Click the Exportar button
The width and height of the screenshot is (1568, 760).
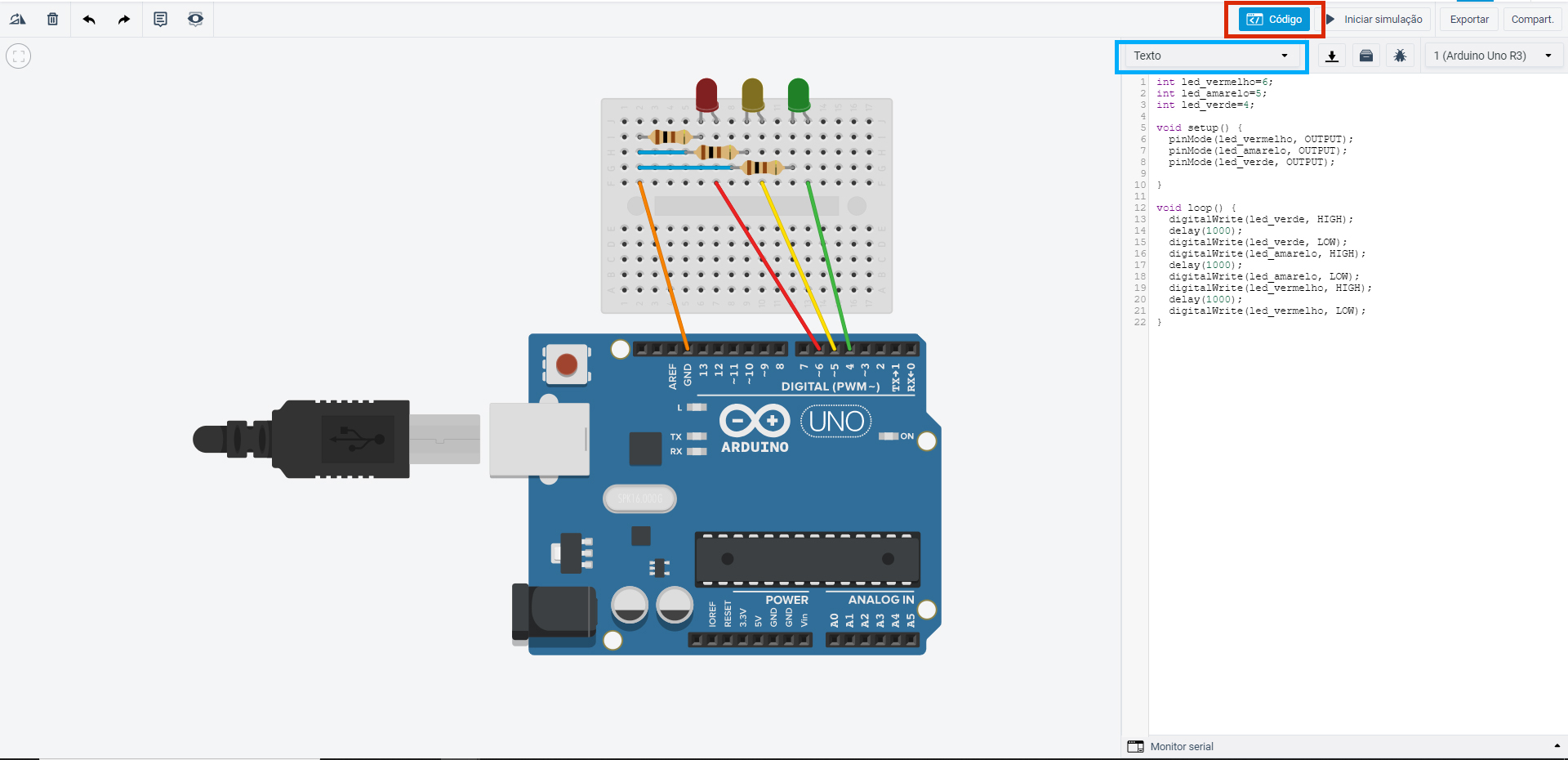[1469, 19]
